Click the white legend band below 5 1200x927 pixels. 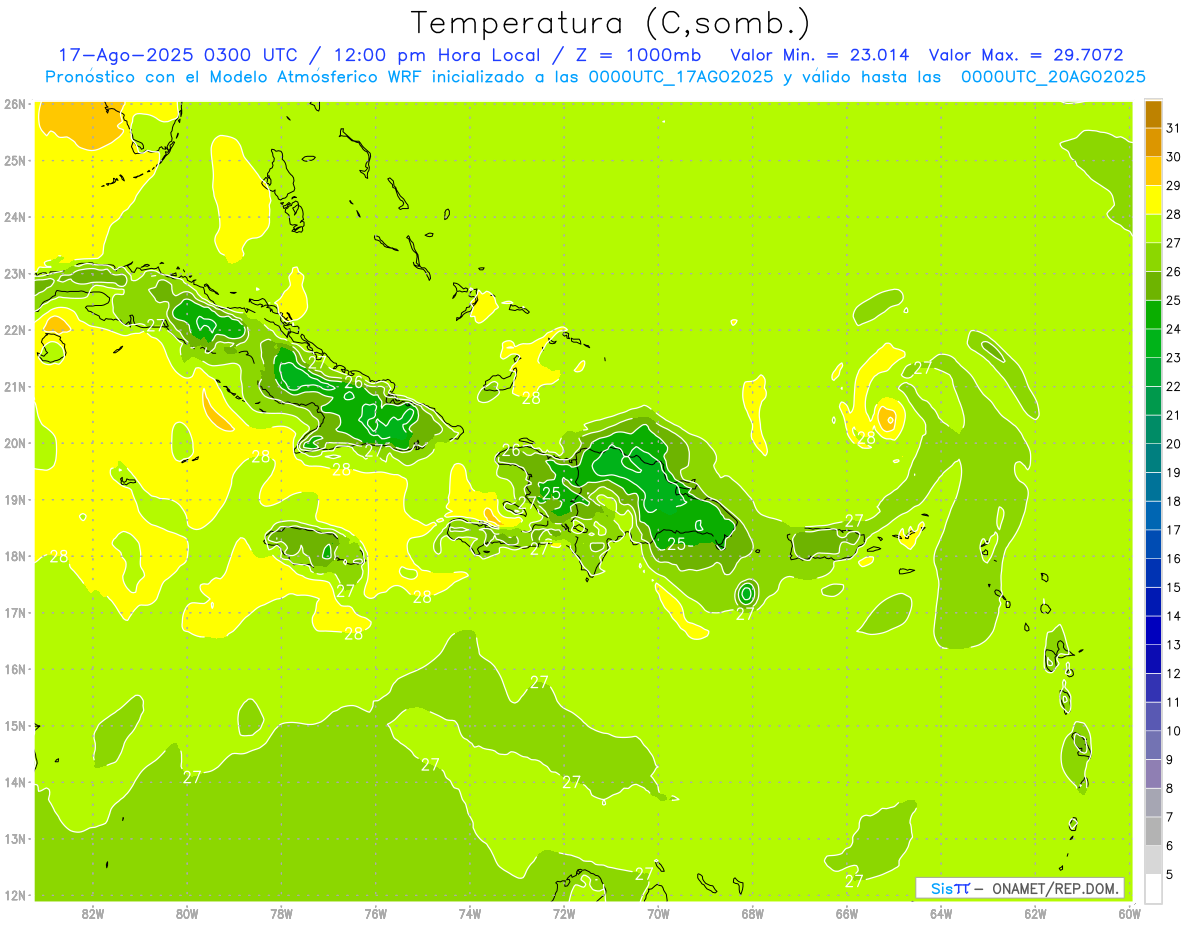(x=1153, y=888)
